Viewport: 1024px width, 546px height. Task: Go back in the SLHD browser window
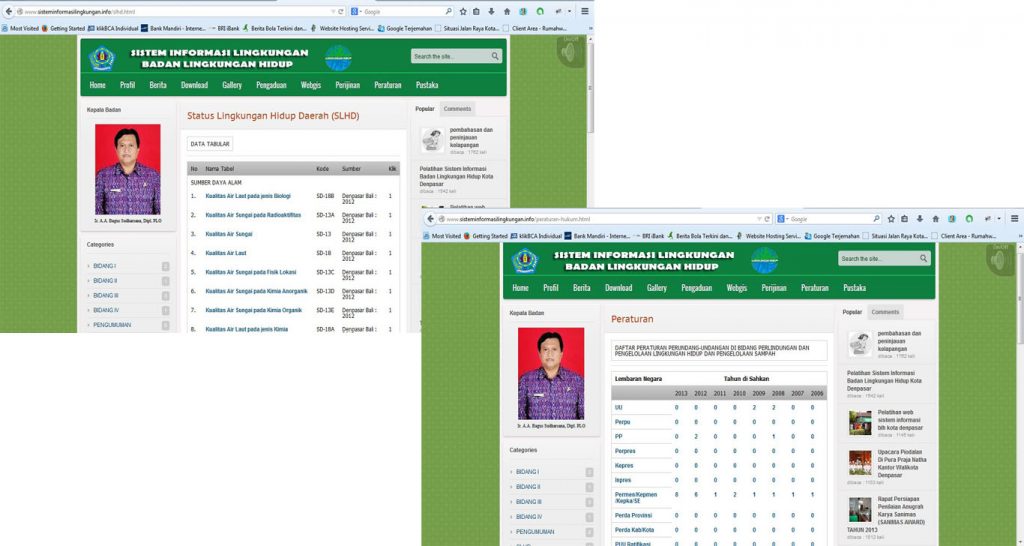point(8,11)
